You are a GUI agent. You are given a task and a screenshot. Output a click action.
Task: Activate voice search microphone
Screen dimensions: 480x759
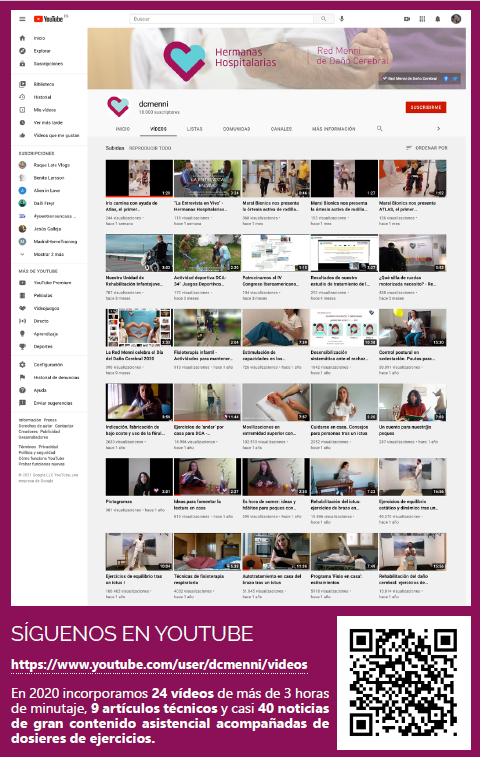pyautogui.click(x=342, y=19)
